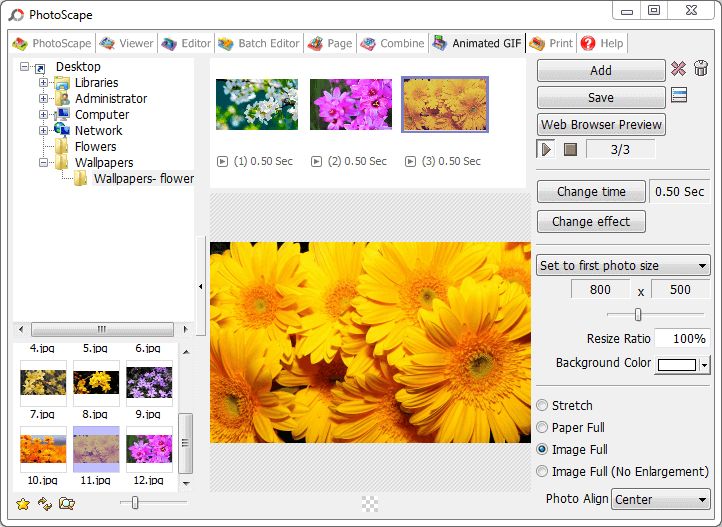The image size is (722, 527).
Task: Click play icon for frame (2) 0.50 Sec
Action: [x=316, y=162]
